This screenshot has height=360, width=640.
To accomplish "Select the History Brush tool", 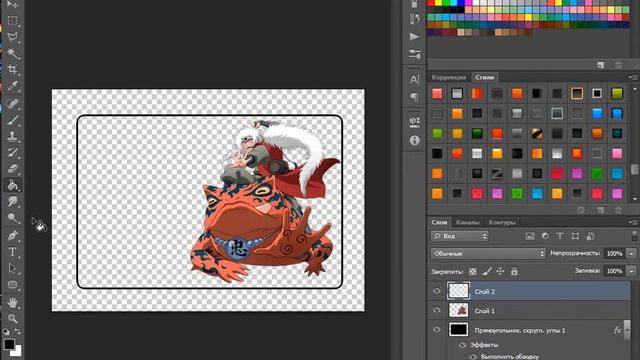I will [x=12, y=152].
